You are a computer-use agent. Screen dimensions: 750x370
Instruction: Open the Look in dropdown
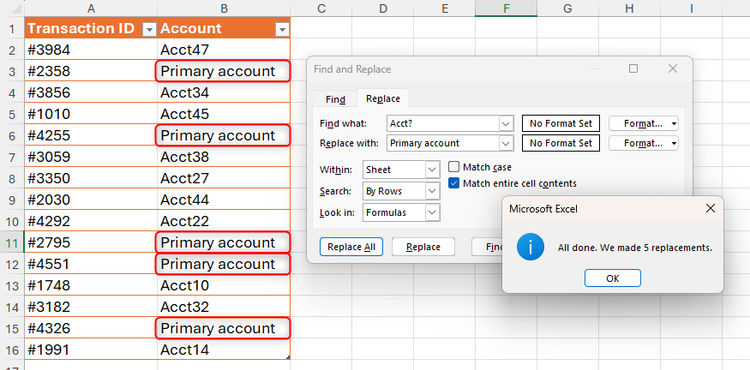pyautogui.click(x=432, y=213)
